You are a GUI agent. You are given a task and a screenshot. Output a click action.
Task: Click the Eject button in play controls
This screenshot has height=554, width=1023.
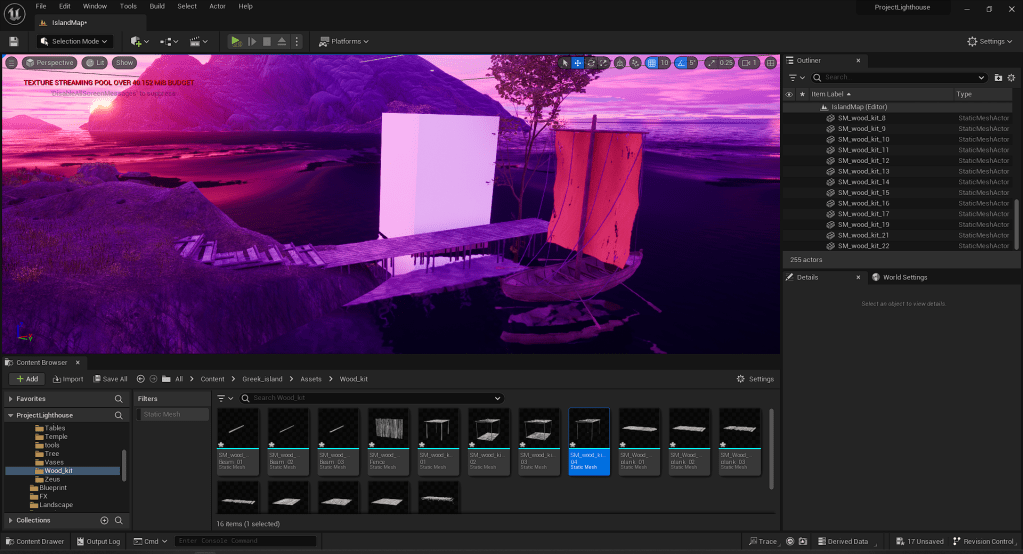pyautogui.click(x=283, y=41)
